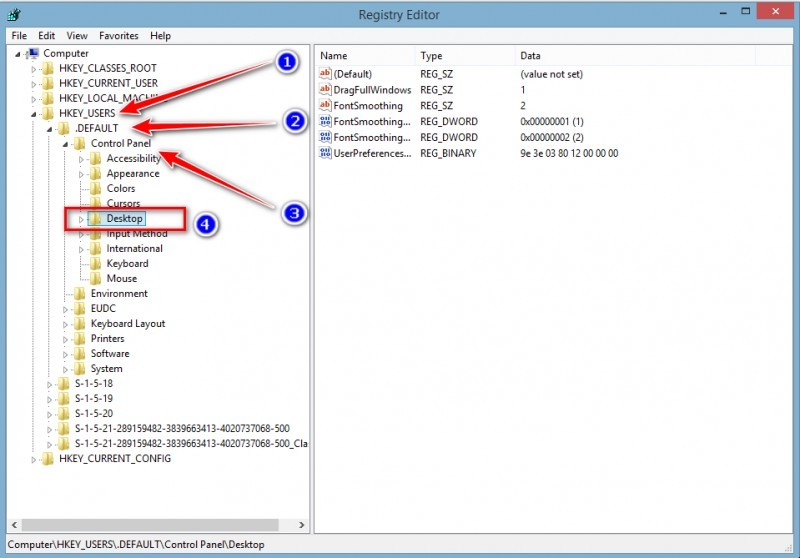Click the Mouse folder icon
Screen dimensions: 800x558
pyautogui.click(x=95, y=278)
